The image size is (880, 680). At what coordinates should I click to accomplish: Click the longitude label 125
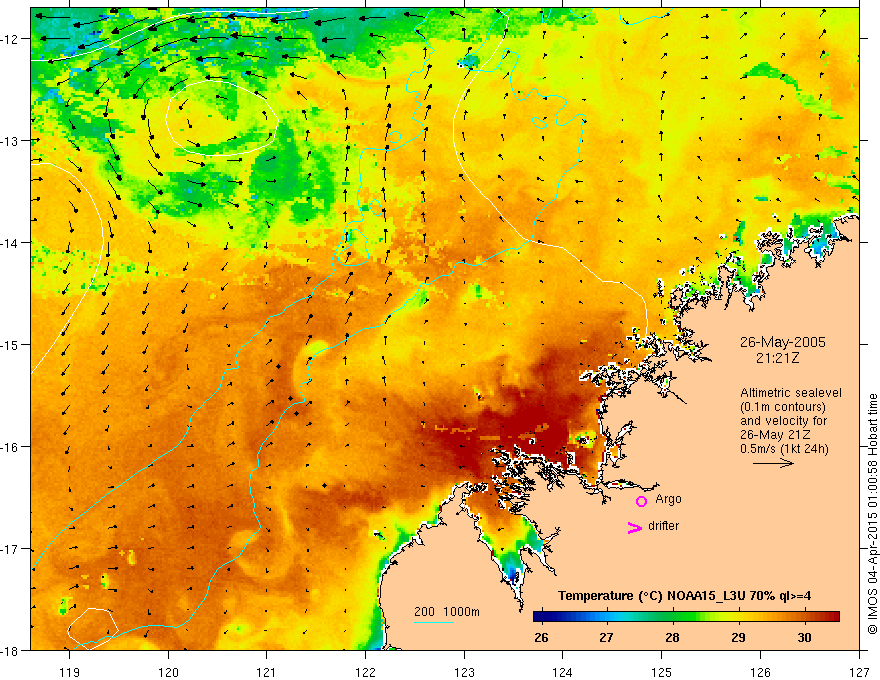662,672
